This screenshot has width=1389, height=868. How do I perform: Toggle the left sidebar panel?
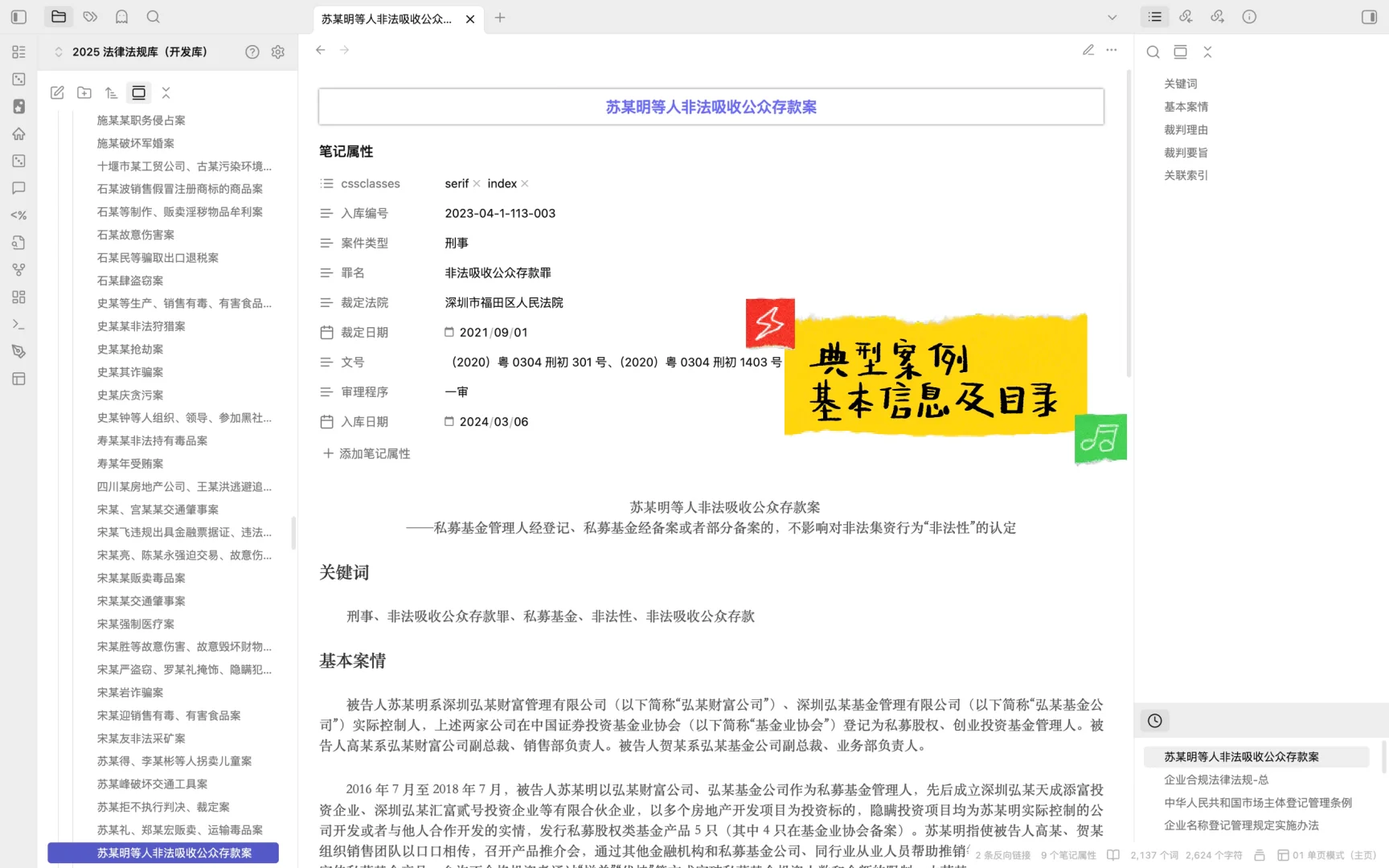coord(18,16)
